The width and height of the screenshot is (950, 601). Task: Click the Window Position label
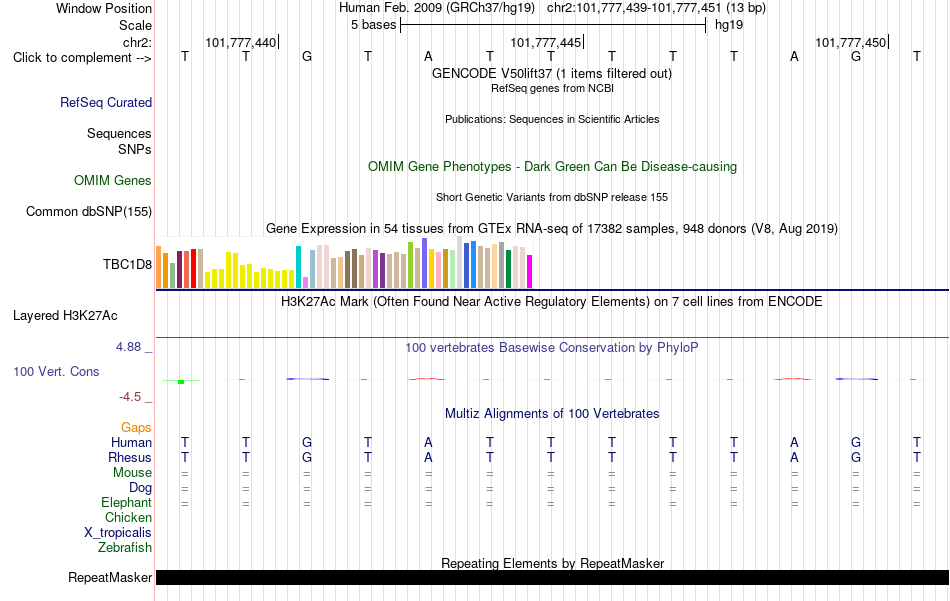click(104, 8)
